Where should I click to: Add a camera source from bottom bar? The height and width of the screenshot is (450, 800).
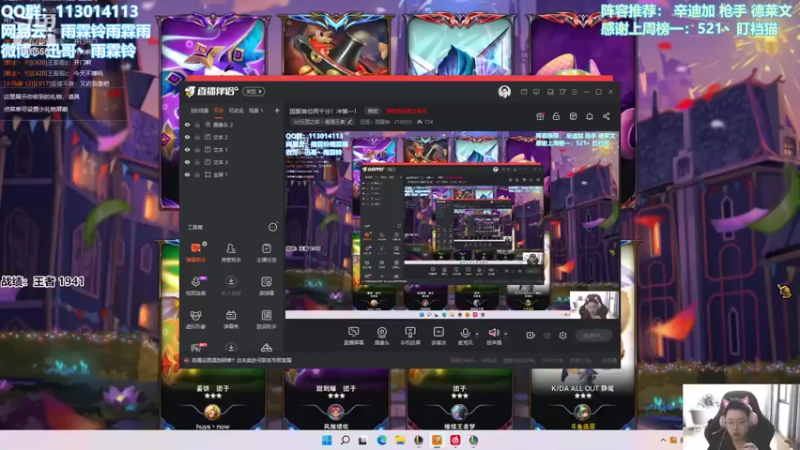pos(382,336)
